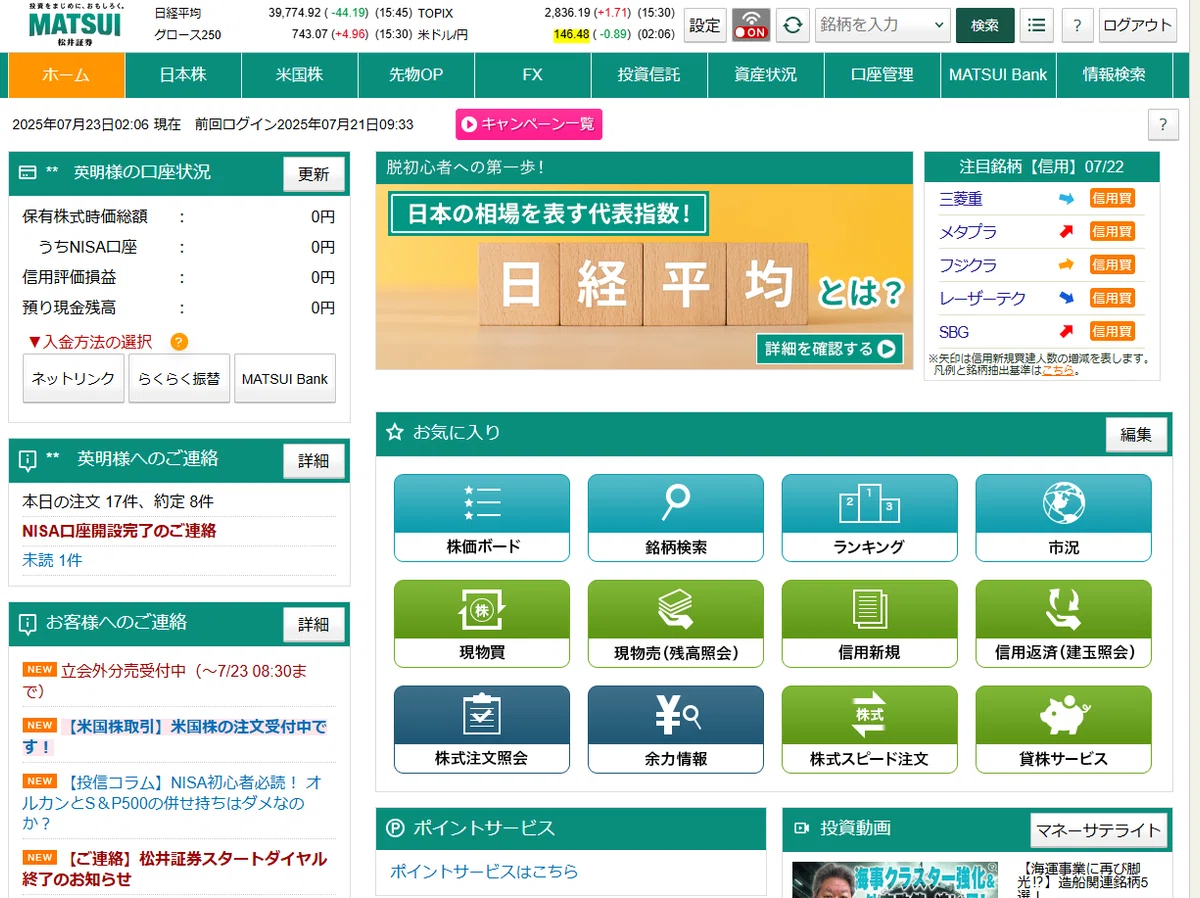Image resolution: width=1200 pixels, height=898 pixels.
Task: Open NISA口座開設完了のご連絡 notice
Action: [x=119, y=531]
